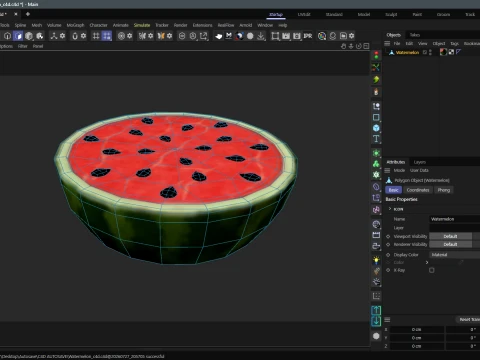The height and width of the screenshot is (360, 480).
Task: Add a Cube primitive from side palette
Action: click(x=376, y=128)
